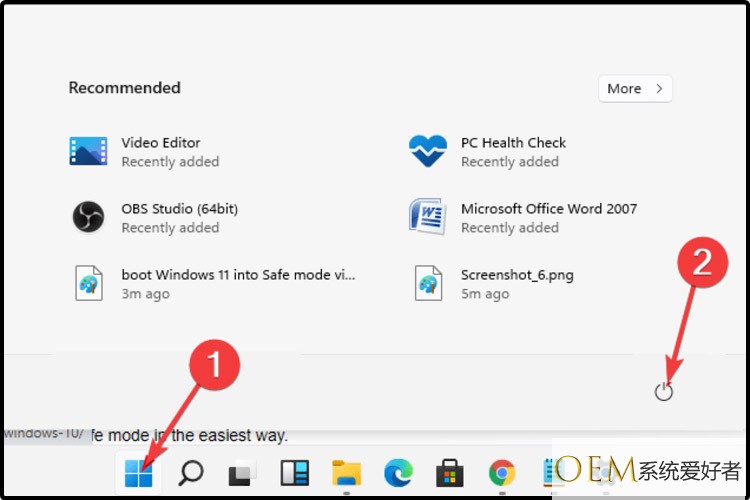Launch File Explorer from the taskbar
Screen dimensions: 750x500
click(346, 473)
